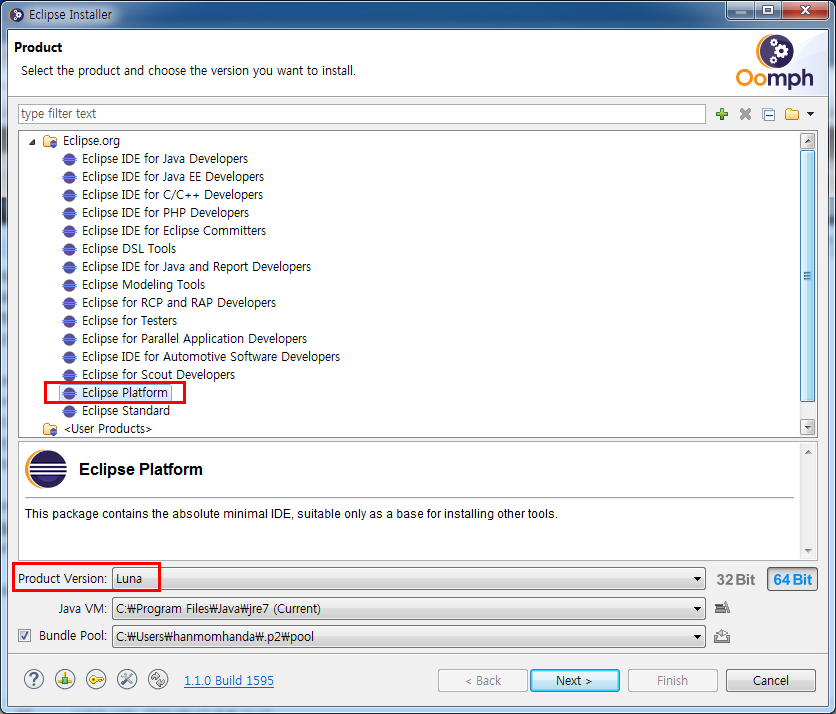Select Eclipse for Testers entry
This screenshot has height=714, width=836.
(130, 321)
